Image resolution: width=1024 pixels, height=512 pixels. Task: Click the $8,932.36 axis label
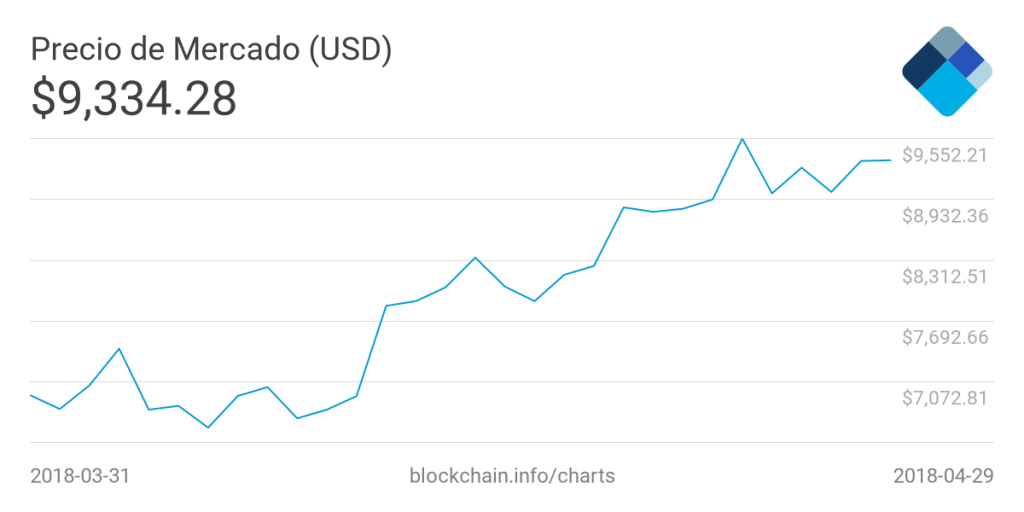click(x=945, y=216)
